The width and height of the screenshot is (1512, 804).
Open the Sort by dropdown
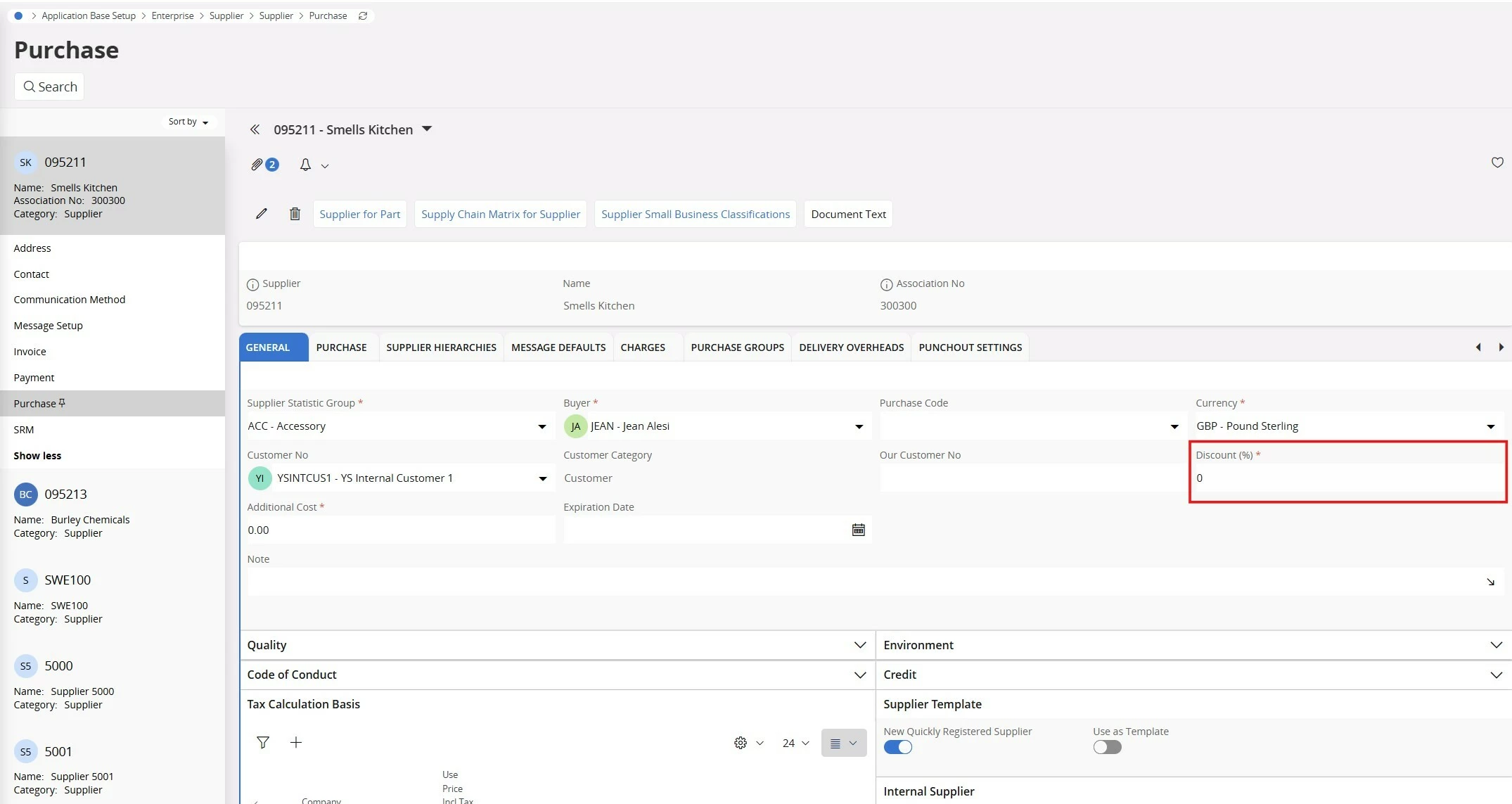tap(188, 122)
